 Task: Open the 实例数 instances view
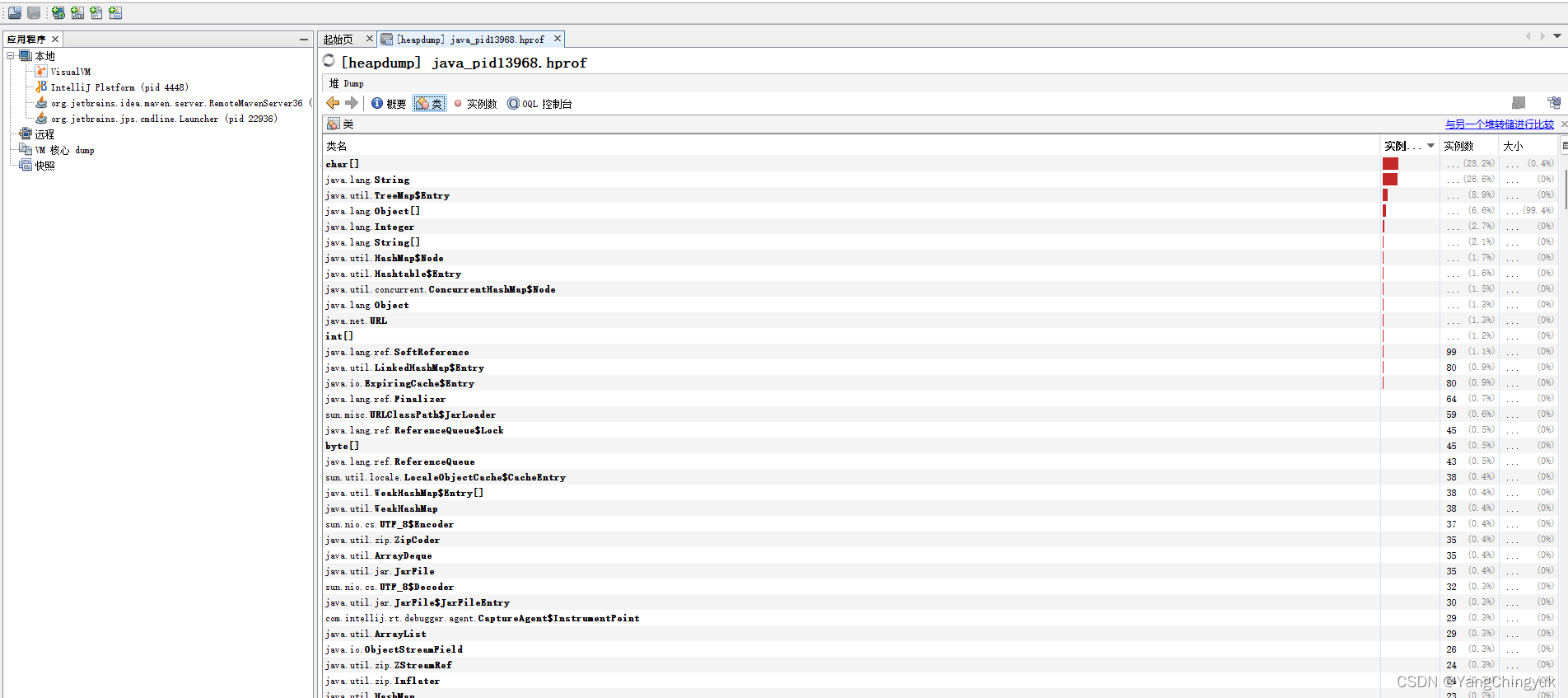tap(475, 104)
